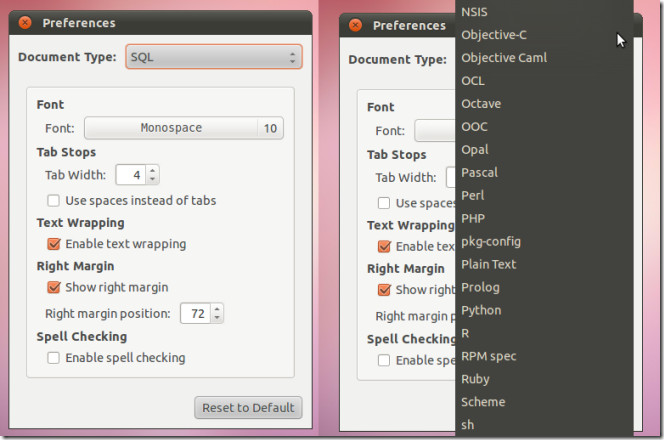Select Pascal from the list
664x440 pixels.
544,172
